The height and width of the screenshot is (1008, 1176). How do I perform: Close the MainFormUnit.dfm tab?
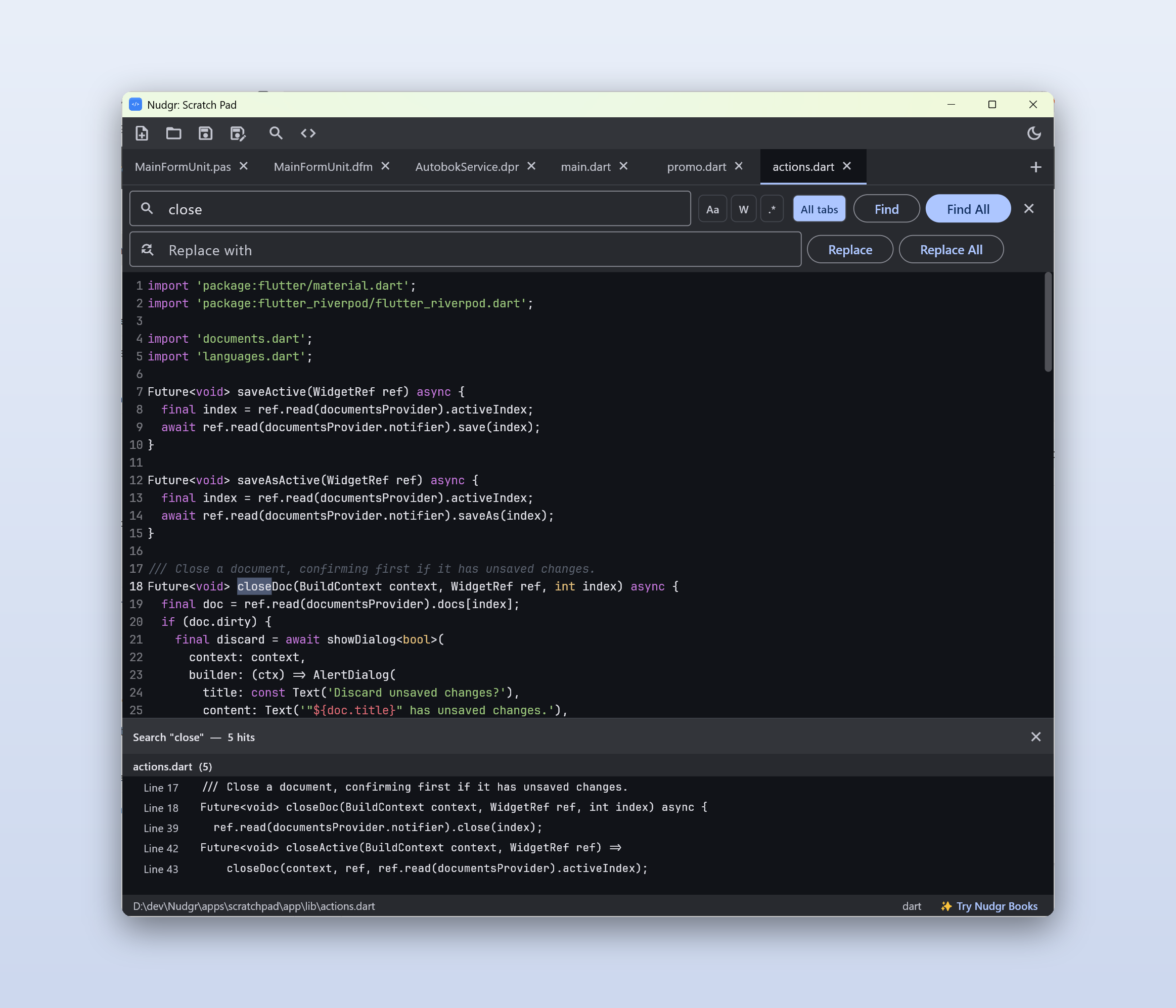point(385,166)
